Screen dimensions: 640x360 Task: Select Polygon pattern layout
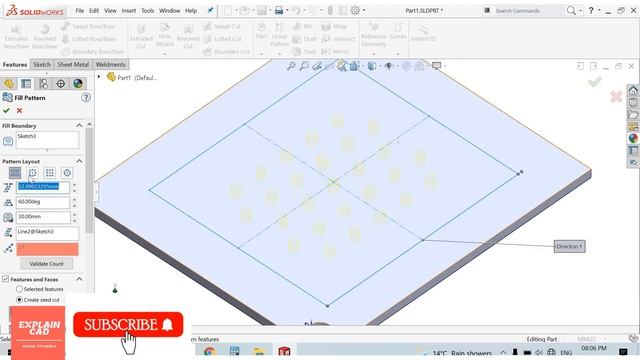pos(67,173)
